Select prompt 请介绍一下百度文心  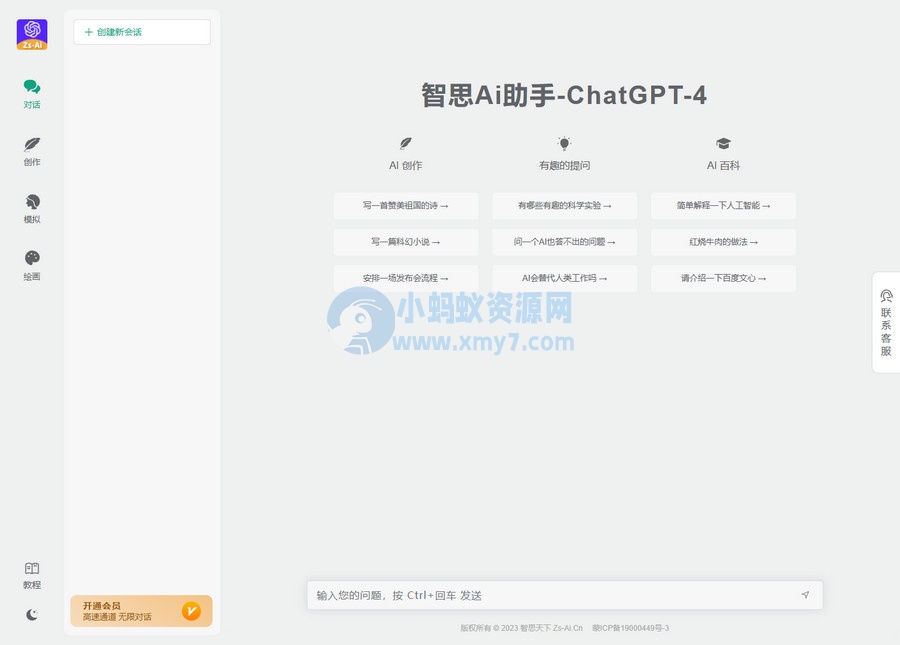pyautogui.click(x=723, y=278)
